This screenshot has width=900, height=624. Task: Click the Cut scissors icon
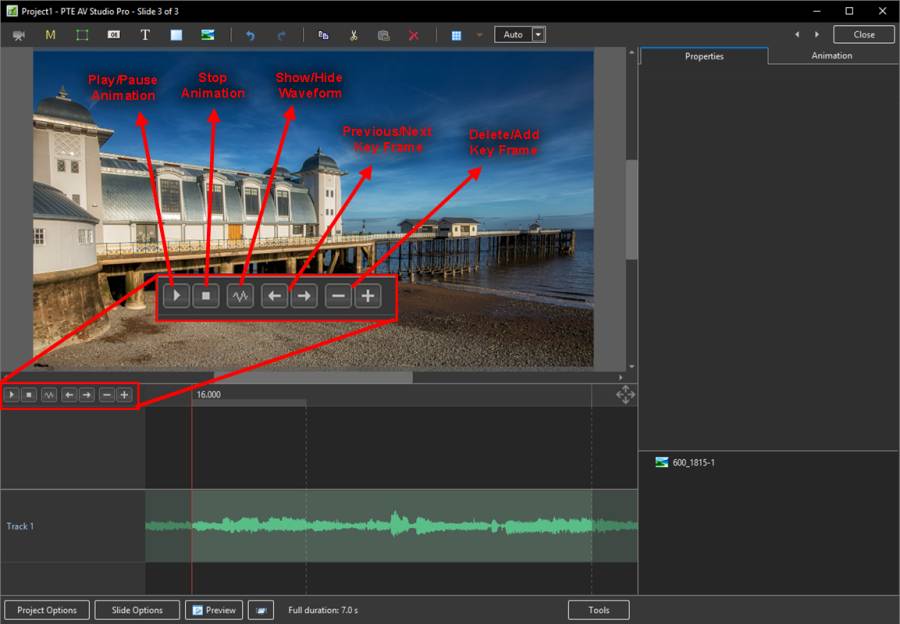353,35
